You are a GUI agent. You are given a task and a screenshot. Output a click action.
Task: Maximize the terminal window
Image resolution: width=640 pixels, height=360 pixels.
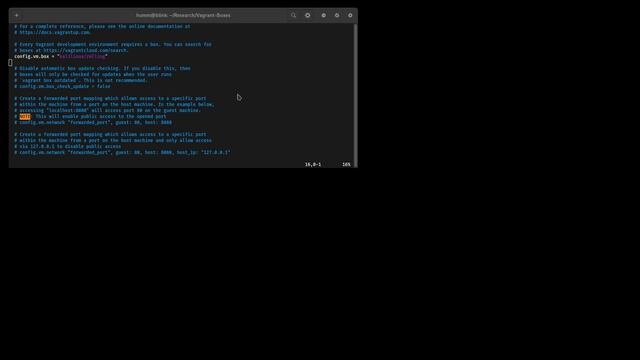[x=337, y=16]
